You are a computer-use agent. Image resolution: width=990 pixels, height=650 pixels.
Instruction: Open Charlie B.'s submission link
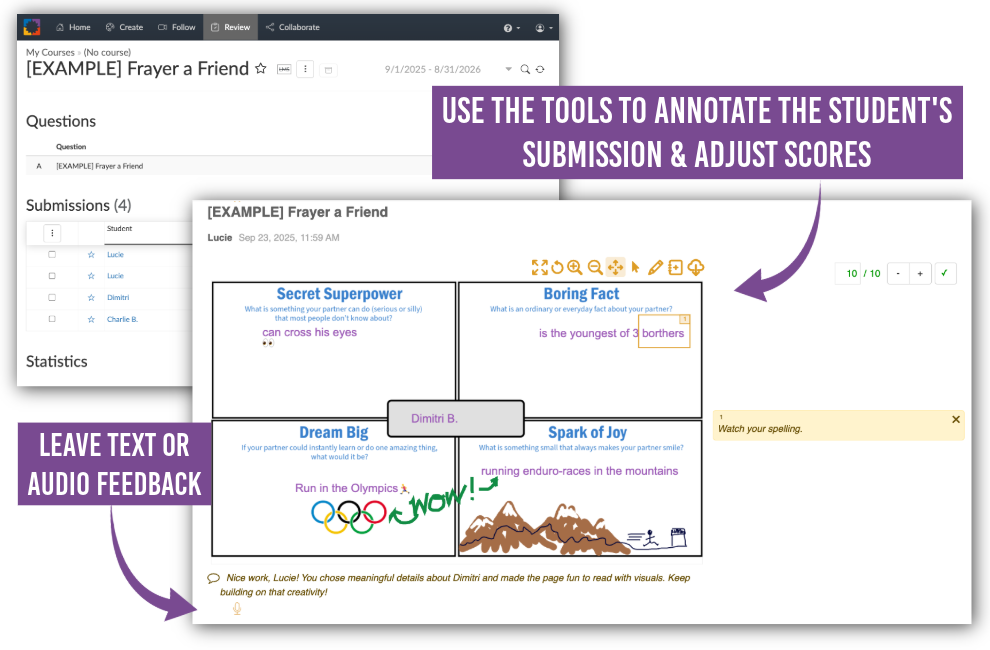122,319
